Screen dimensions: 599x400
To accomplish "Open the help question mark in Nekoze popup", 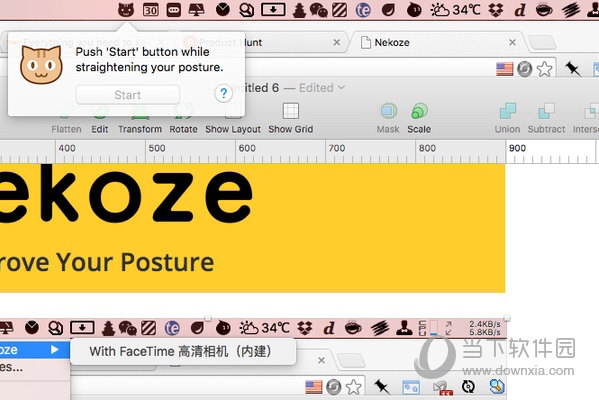I will point(223,93).
